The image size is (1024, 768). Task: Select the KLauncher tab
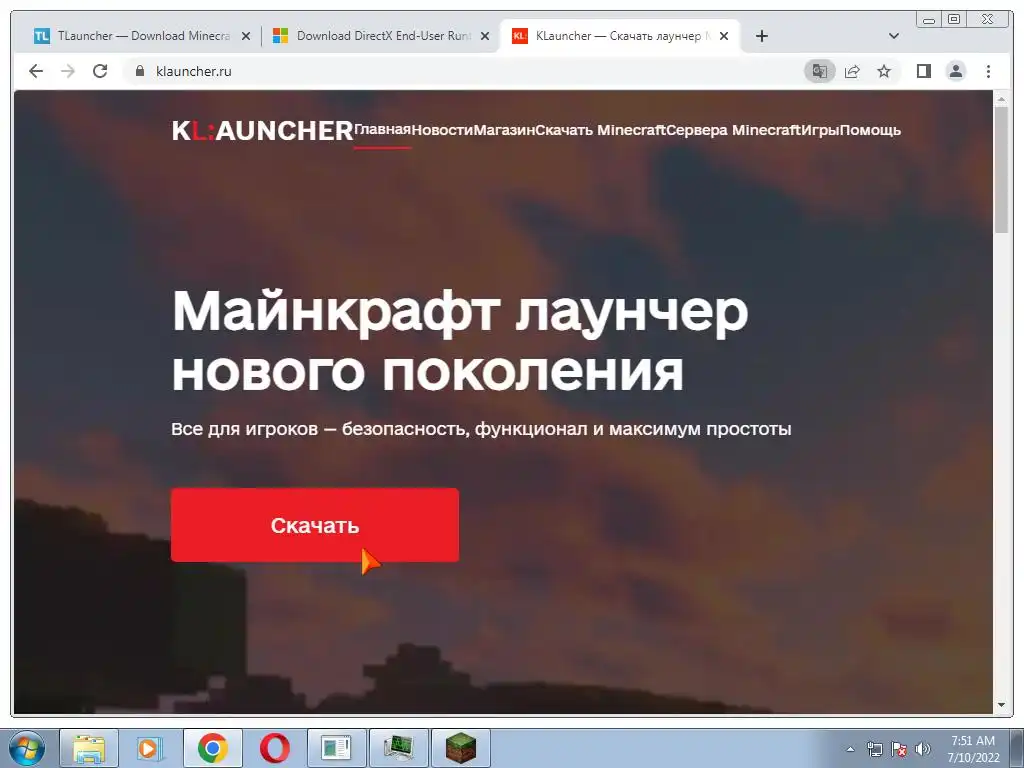coord(620,36)
